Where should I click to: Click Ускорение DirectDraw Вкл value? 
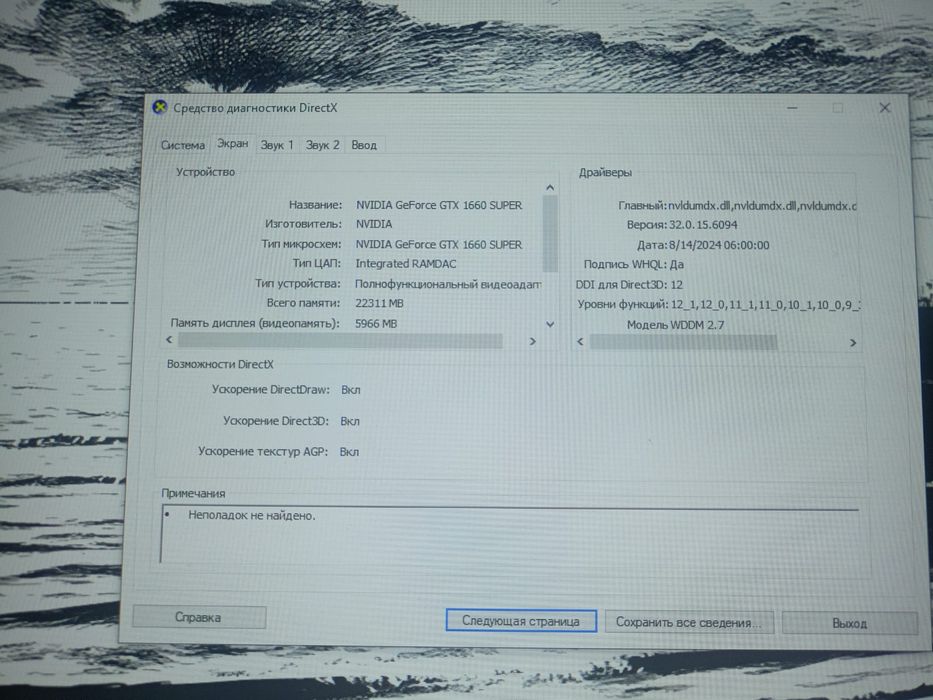(x=350, y=390)
